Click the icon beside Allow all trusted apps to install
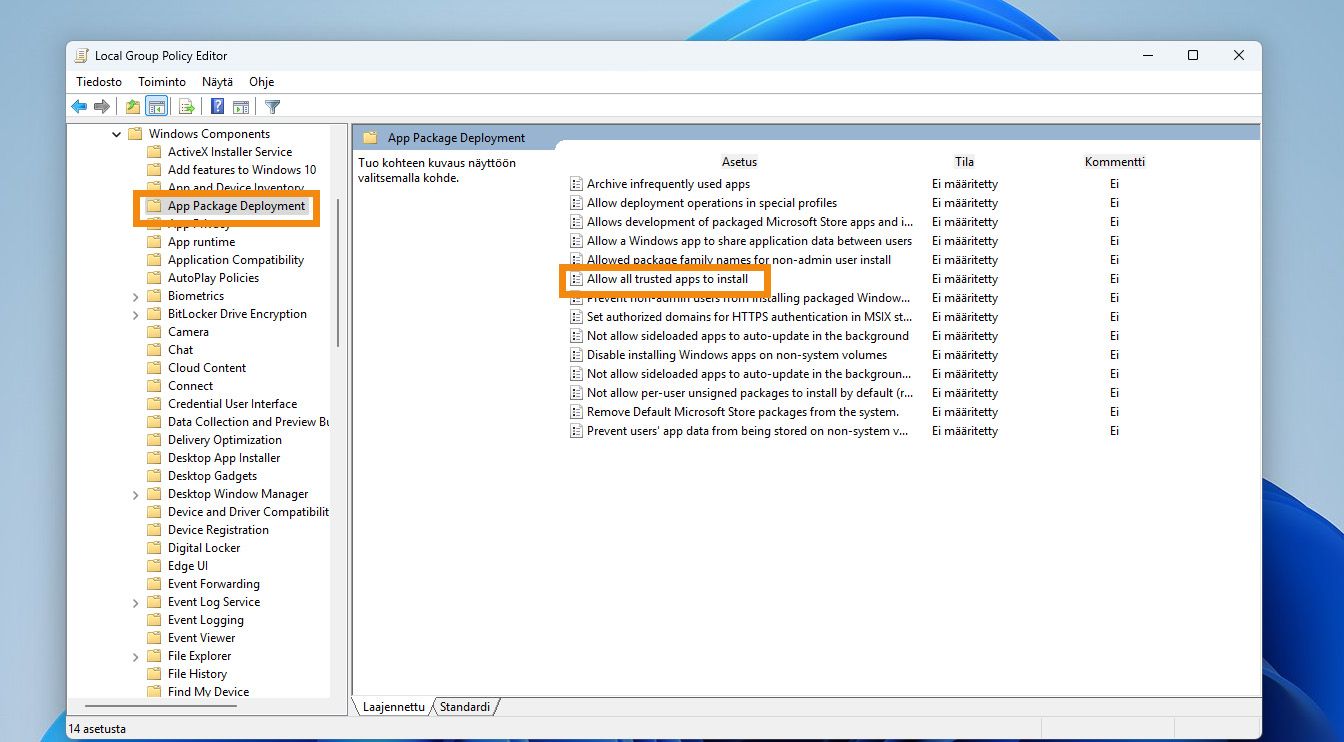 coord(576,279)
